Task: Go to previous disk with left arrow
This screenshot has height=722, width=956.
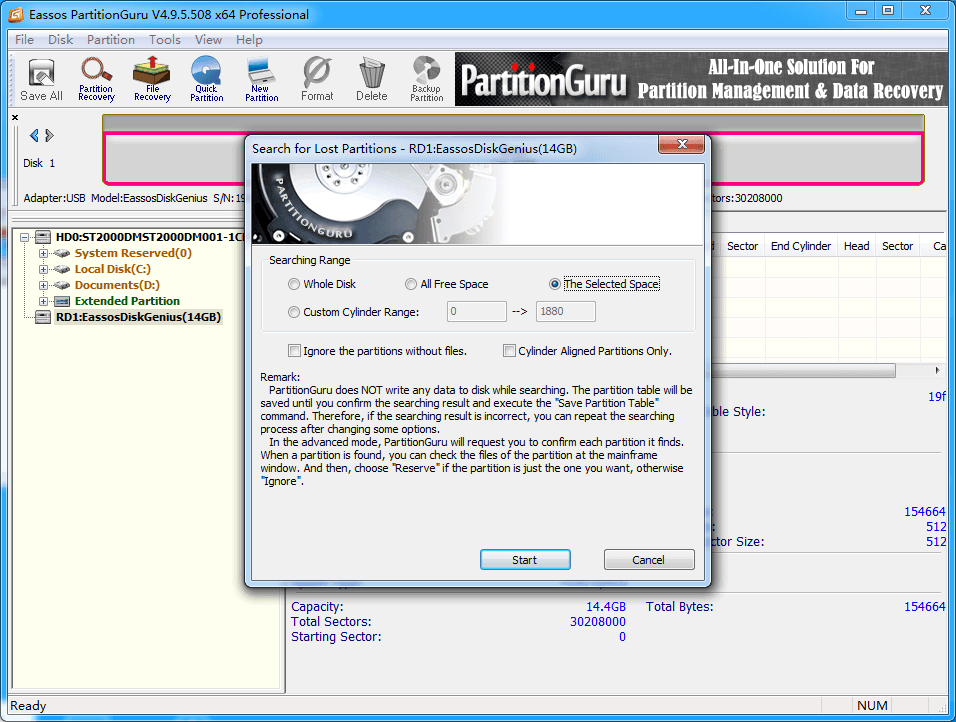Action: pyautogui.click(x=34, y=135)
